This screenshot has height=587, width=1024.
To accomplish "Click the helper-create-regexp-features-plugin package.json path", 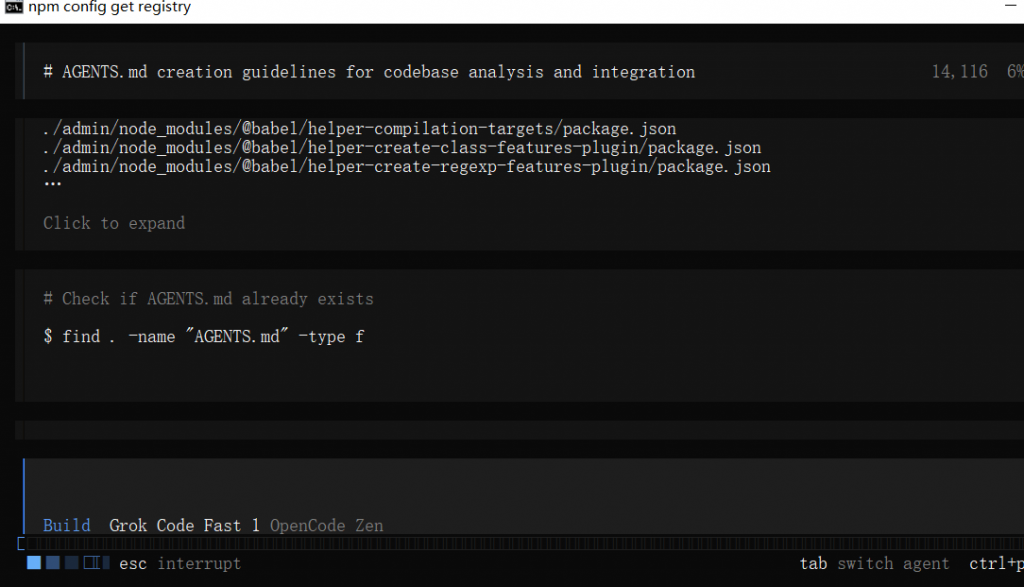I will coord(407,167).
